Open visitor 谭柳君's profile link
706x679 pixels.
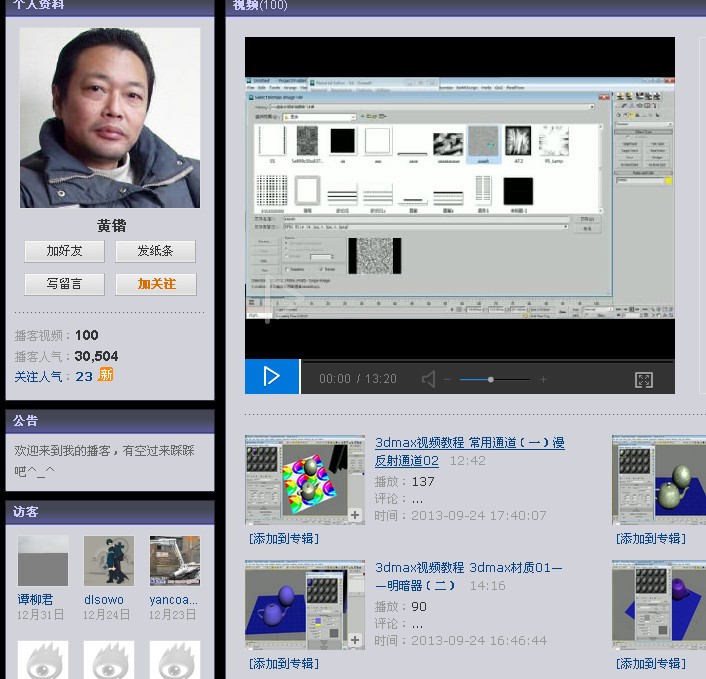point(35,600)
